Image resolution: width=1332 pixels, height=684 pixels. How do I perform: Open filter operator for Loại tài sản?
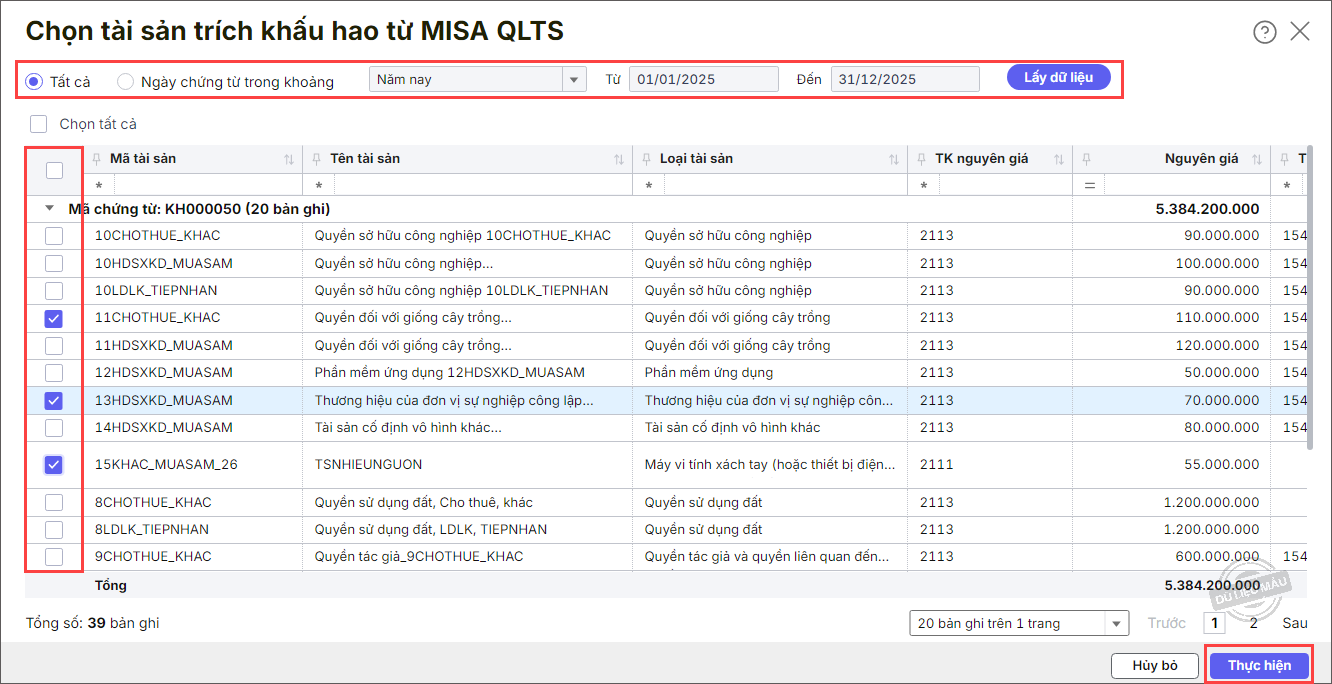(649, 185)
